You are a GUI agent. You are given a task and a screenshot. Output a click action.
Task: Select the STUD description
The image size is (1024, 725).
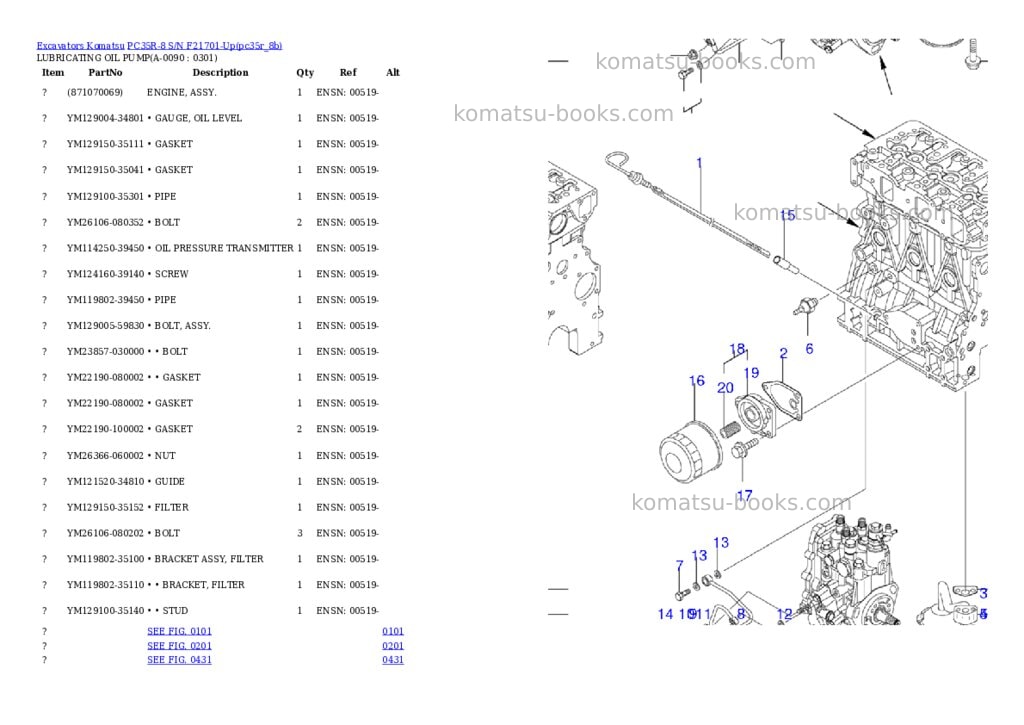coord(174,611)
